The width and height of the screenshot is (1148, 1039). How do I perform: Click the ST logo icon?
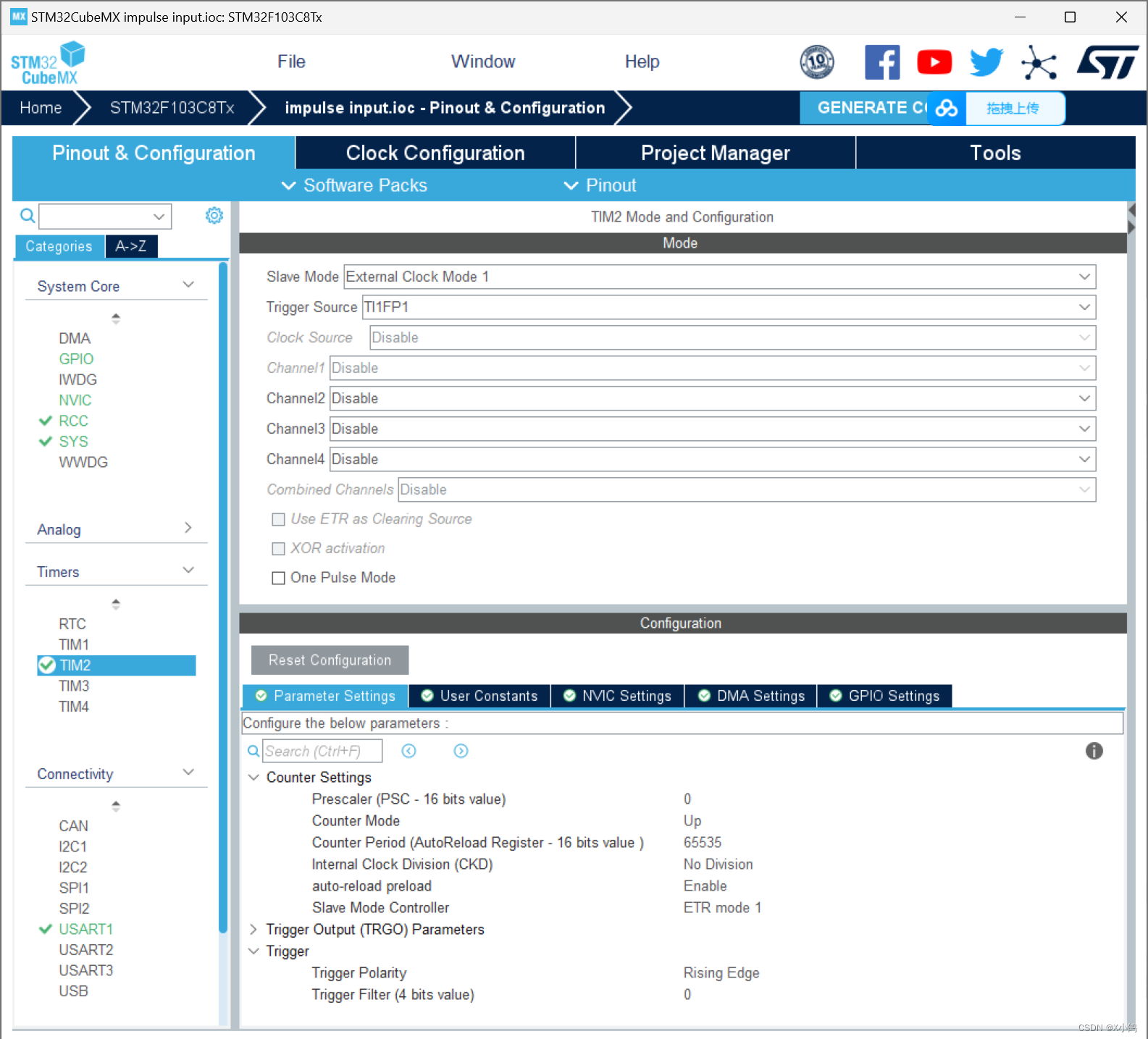pyautogui.click(x=1107, y=62)
